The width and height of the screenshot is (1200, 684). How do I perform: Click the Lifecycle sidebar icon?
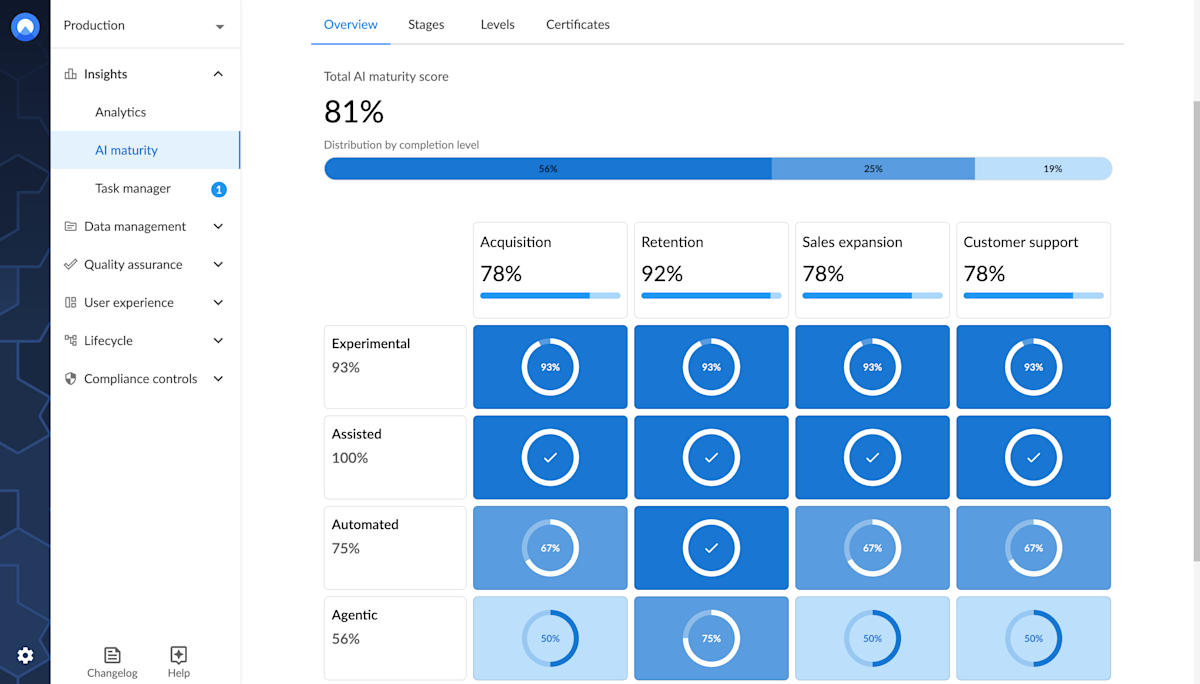[x=68, y=340]
